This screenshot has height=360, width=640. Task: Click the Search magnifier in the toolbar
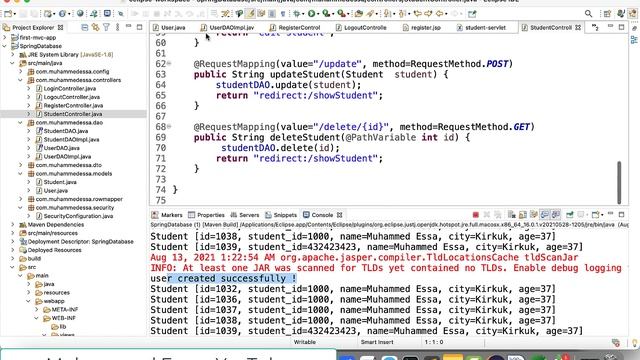click(x=588, y=14)
